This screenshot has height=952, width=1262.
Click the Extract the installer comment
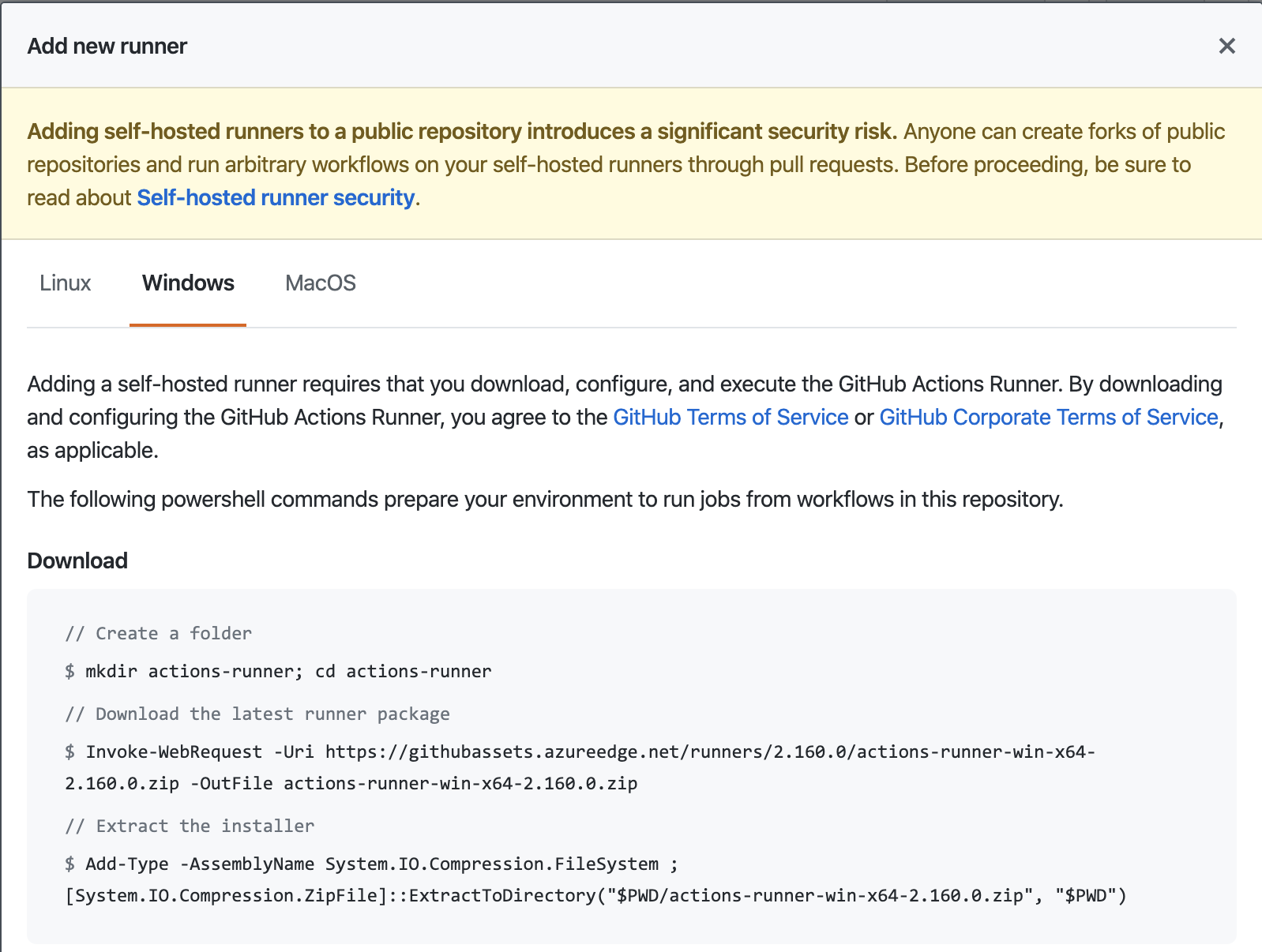click(x=190, y=826)
